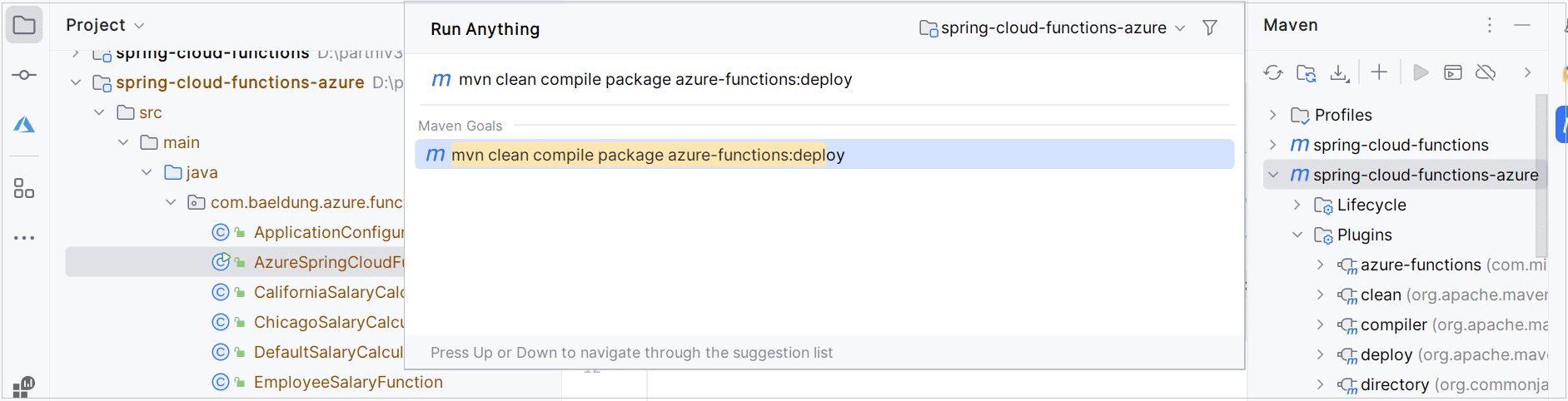Add a Maven project with plus icon
The image size is (1568, 401).
pos(1379,72)
